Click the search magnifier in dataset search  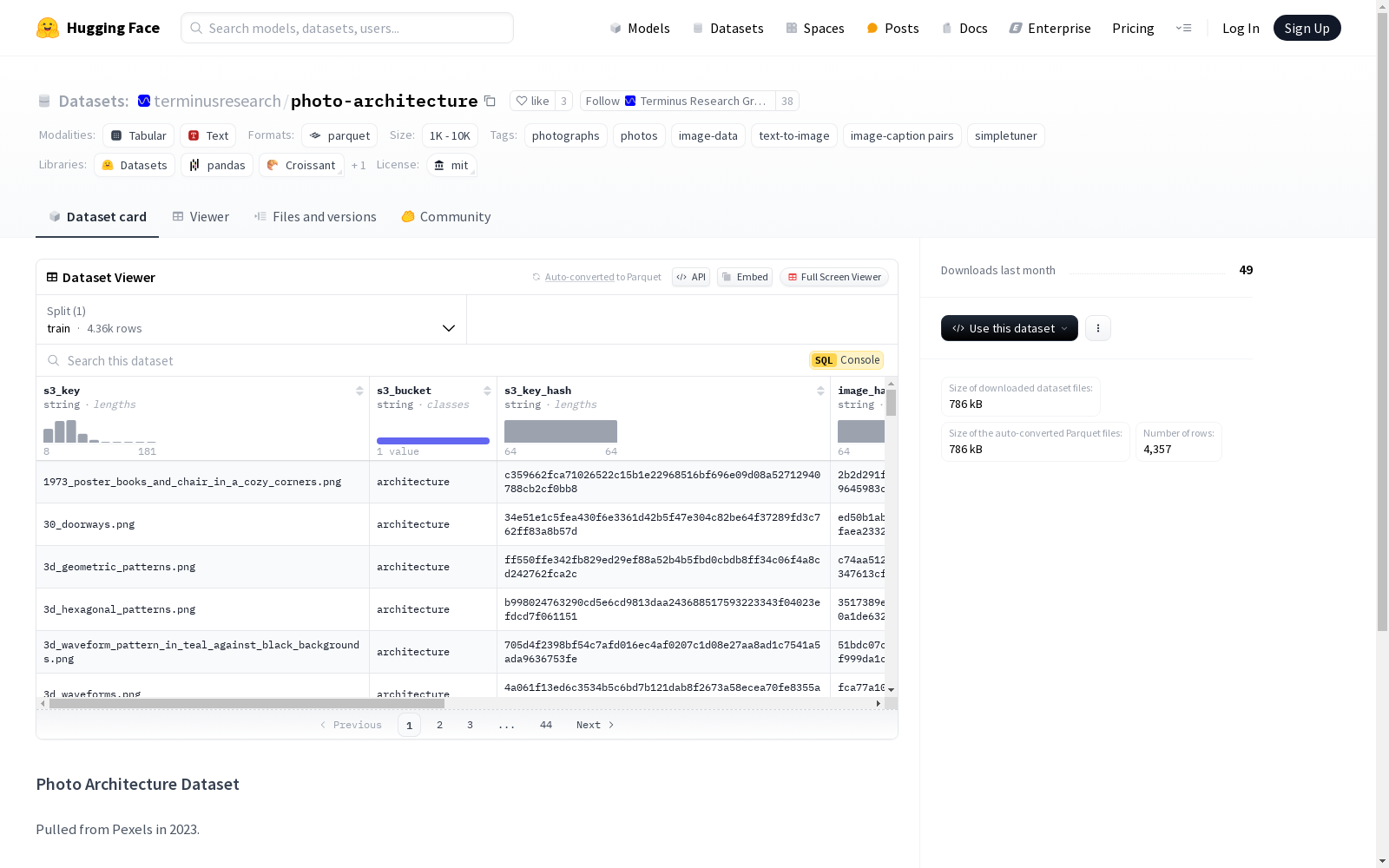pyautogui.click(x=54, y=360)
